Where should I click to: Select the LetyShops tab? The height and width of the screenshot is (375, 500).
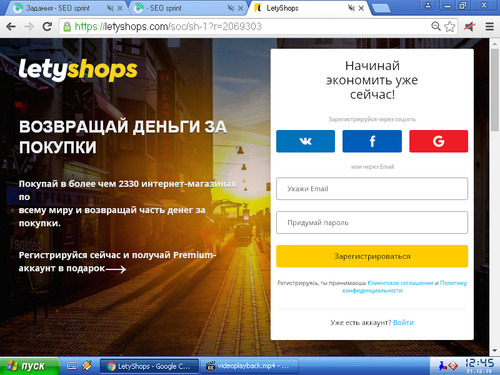[308, 8]
